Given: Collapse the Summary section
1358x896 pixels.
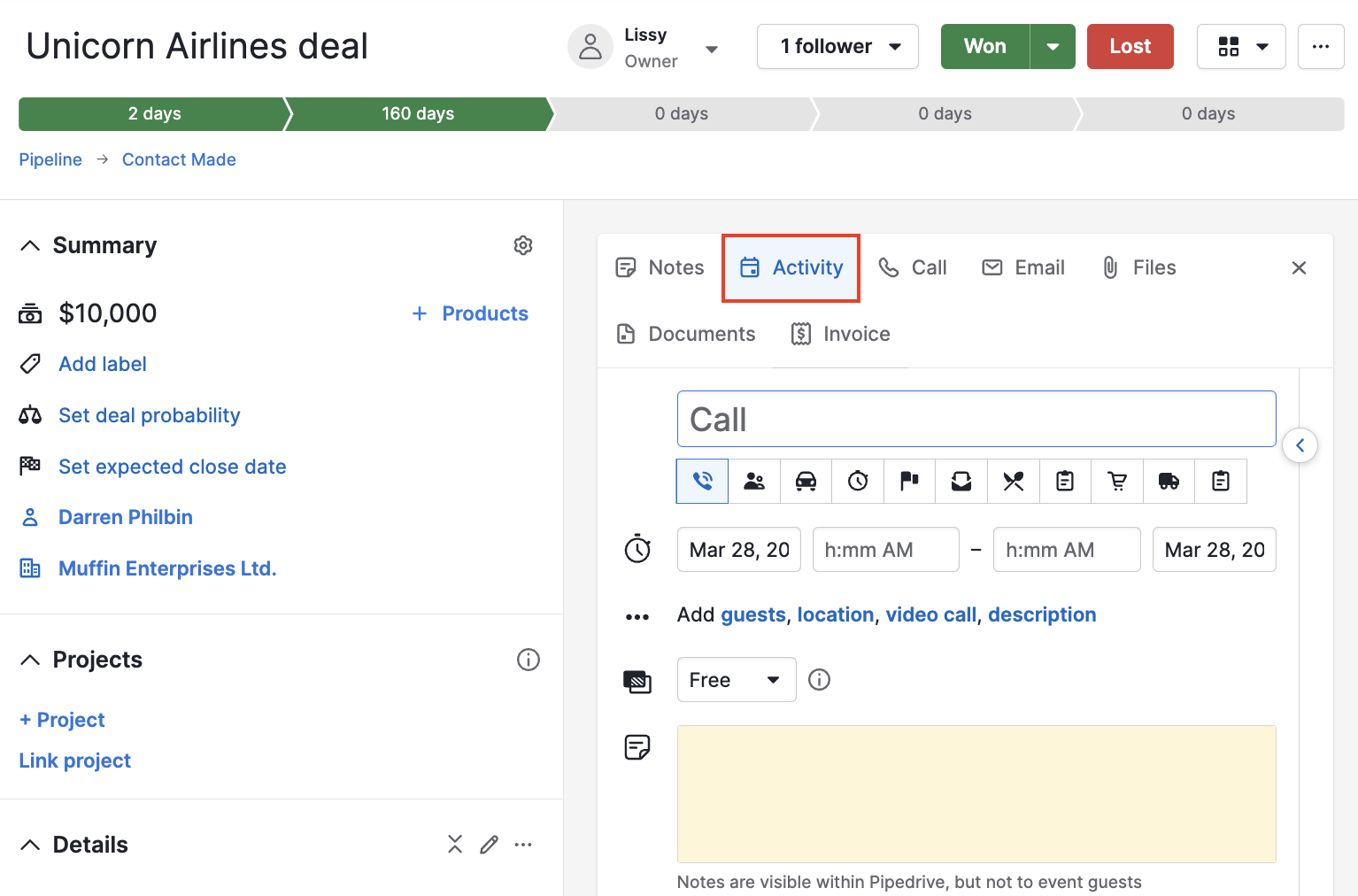Looking at the screenshot, I should pos(31,245).
